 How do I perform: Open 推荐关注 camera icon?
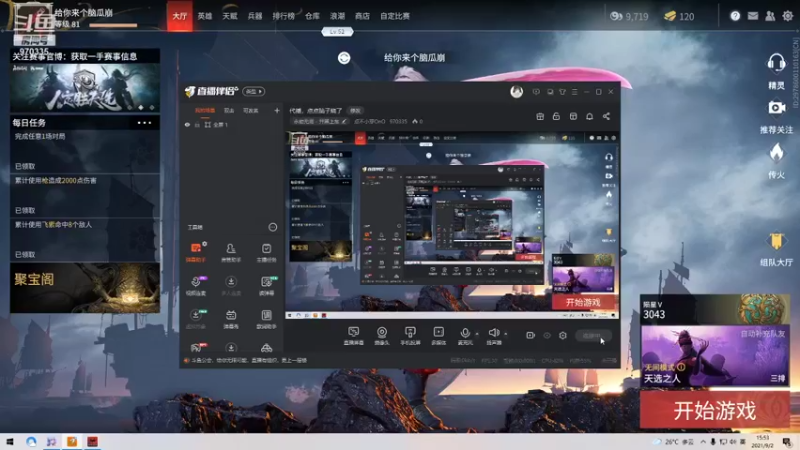pyautogui.click(x=776, y=108)
